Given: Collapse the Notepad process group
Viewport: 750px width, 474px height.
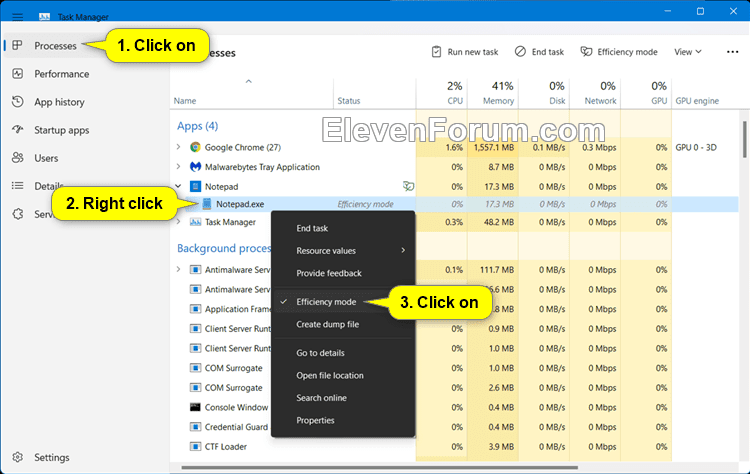Looking at the screenshot, I should tap(178, 186).
